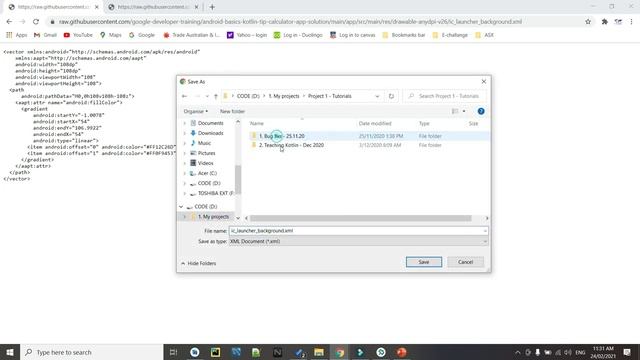
Task: Open recent locations dropdown arrow
Action: (x=207, y=96)
